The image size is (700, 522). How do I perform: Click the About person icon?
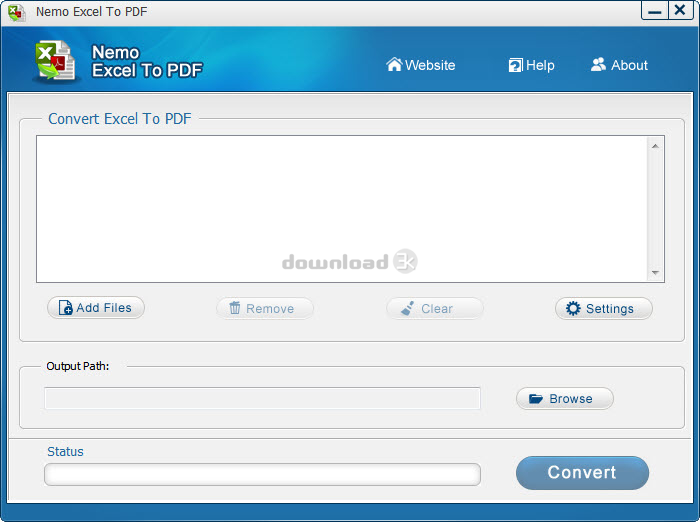tap(598, 65)
